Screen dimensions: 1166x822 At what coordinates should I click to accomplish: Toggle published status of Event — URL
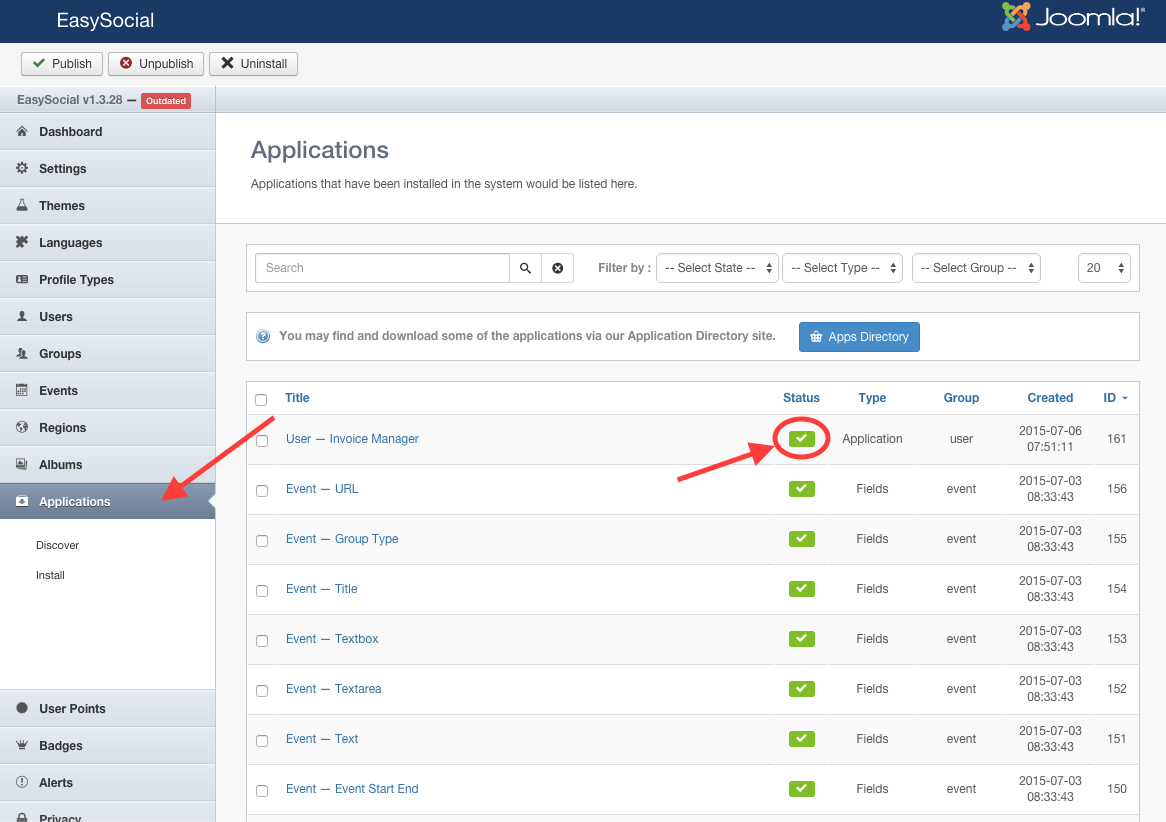(802, 489)
